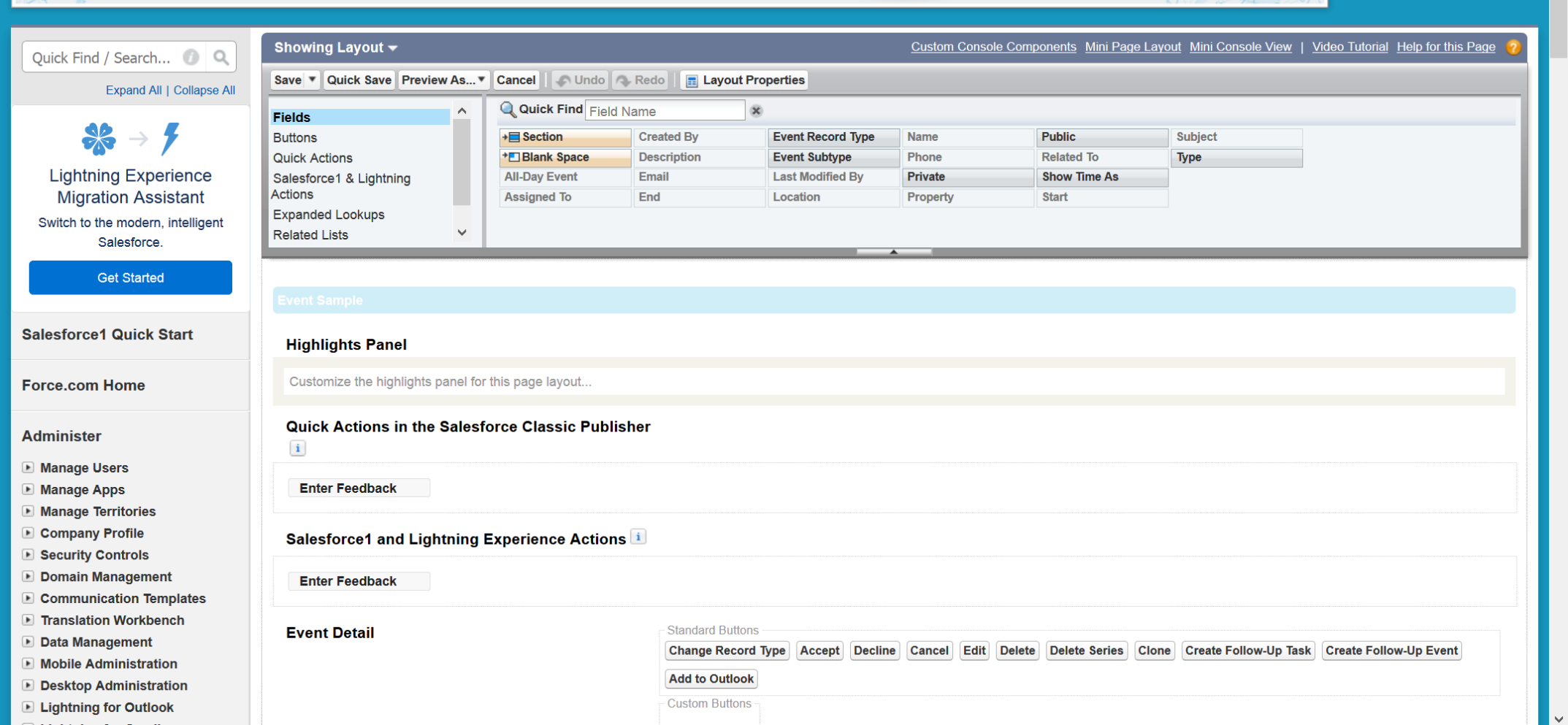Click the Redo arrow icon
The width and height of the screenshot is (1568, 725).
624,80
